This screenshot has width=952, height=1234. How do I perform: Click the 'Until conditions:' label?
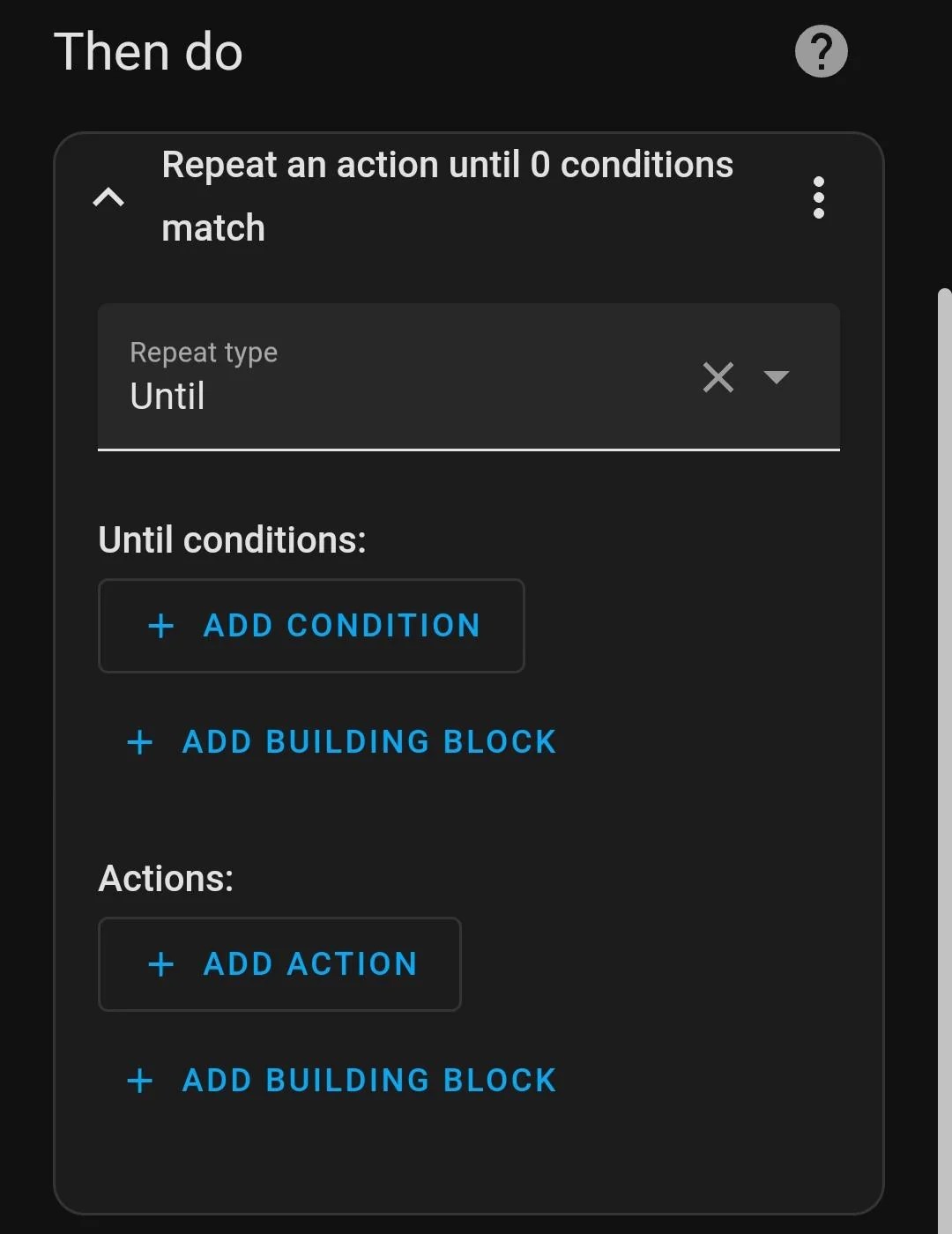232,539
